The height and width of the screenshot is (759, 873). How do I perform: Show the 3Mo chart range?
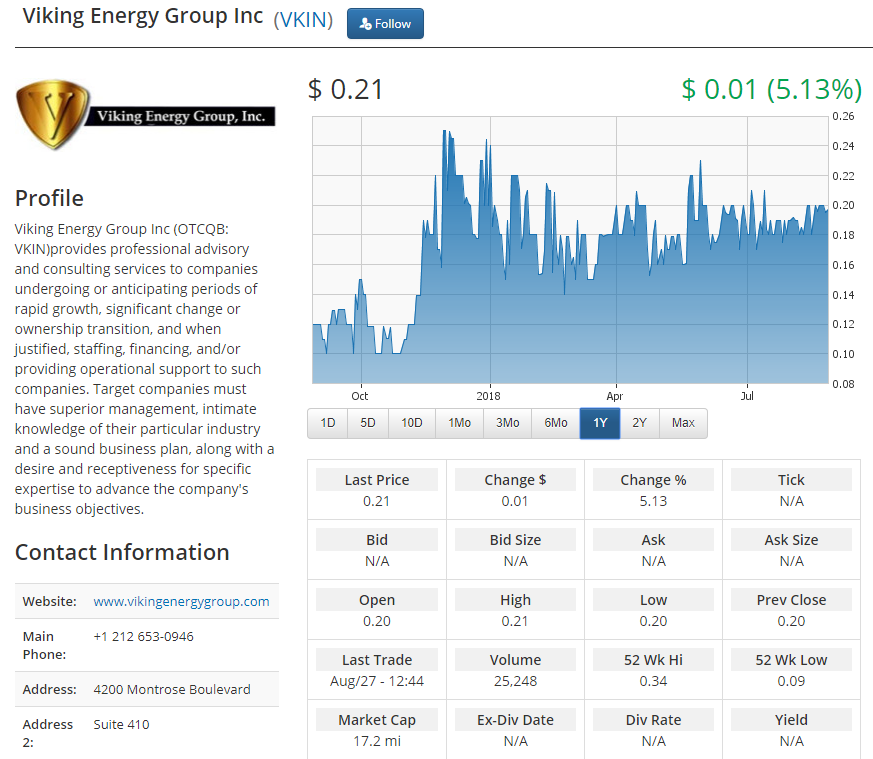(x=507, y=423)
